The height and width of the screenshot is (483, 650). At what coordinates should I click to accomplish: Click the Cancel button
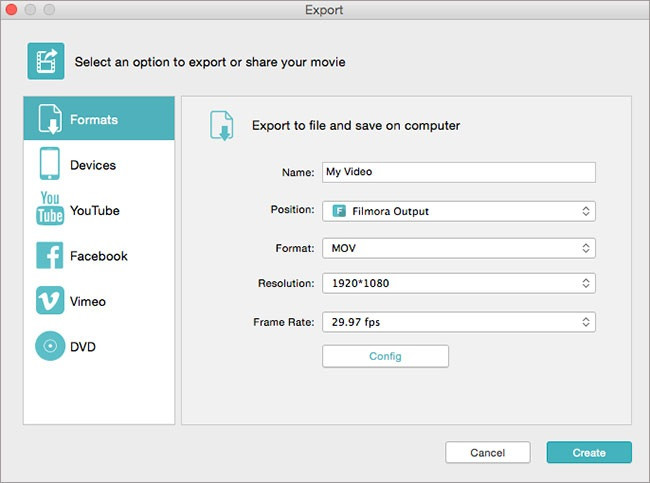pos(488,452)
